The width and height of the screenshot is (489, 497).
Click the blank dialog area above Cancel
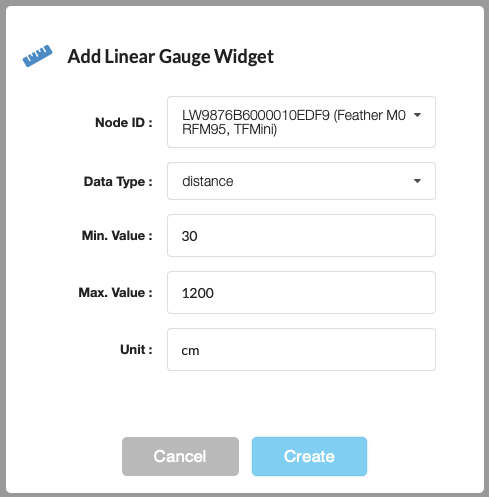click(x=245, y=405)
